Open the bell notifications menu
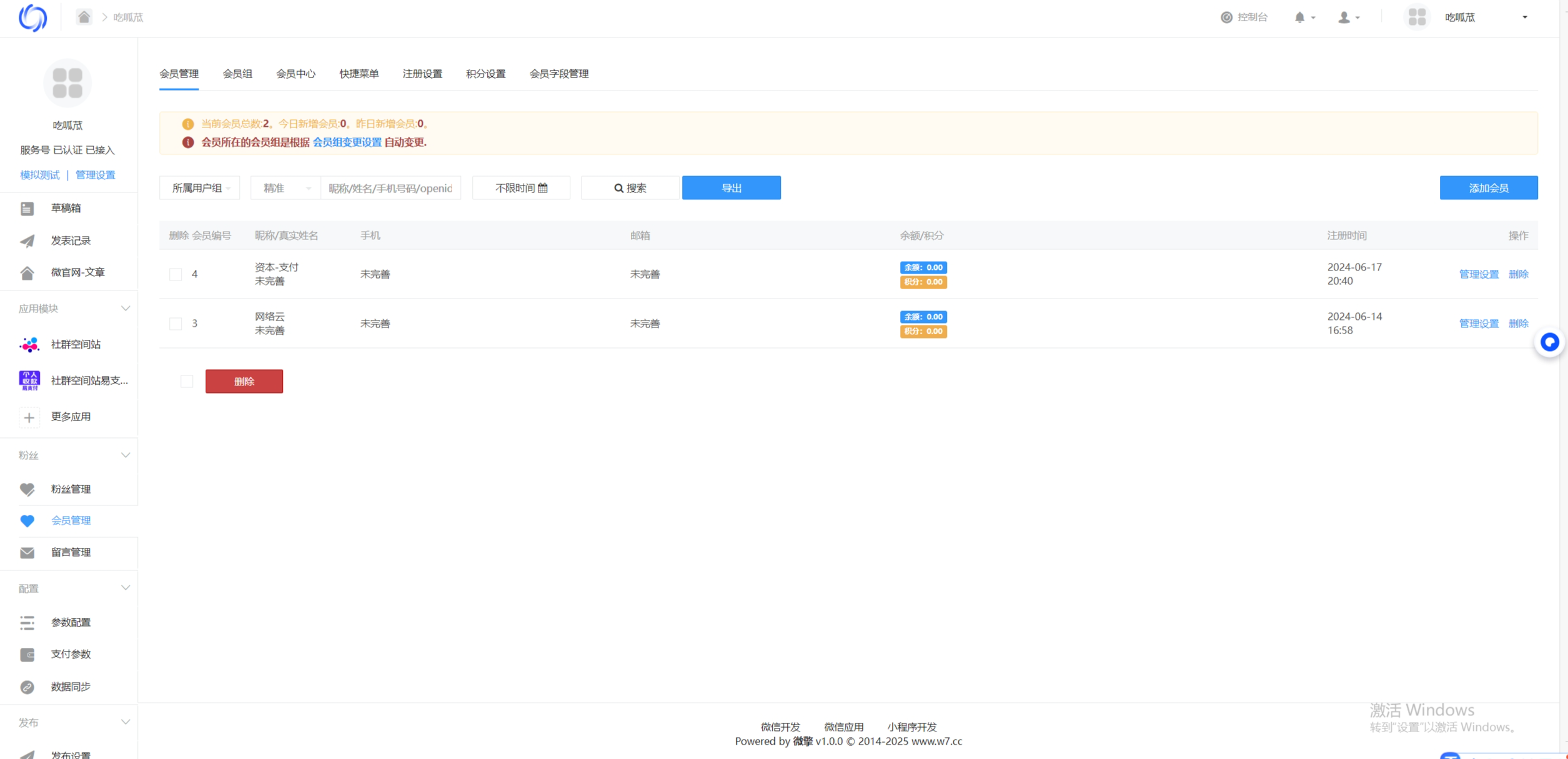Image resolution: width=1568 pixels, height=759 pixels. [1304, 17]
